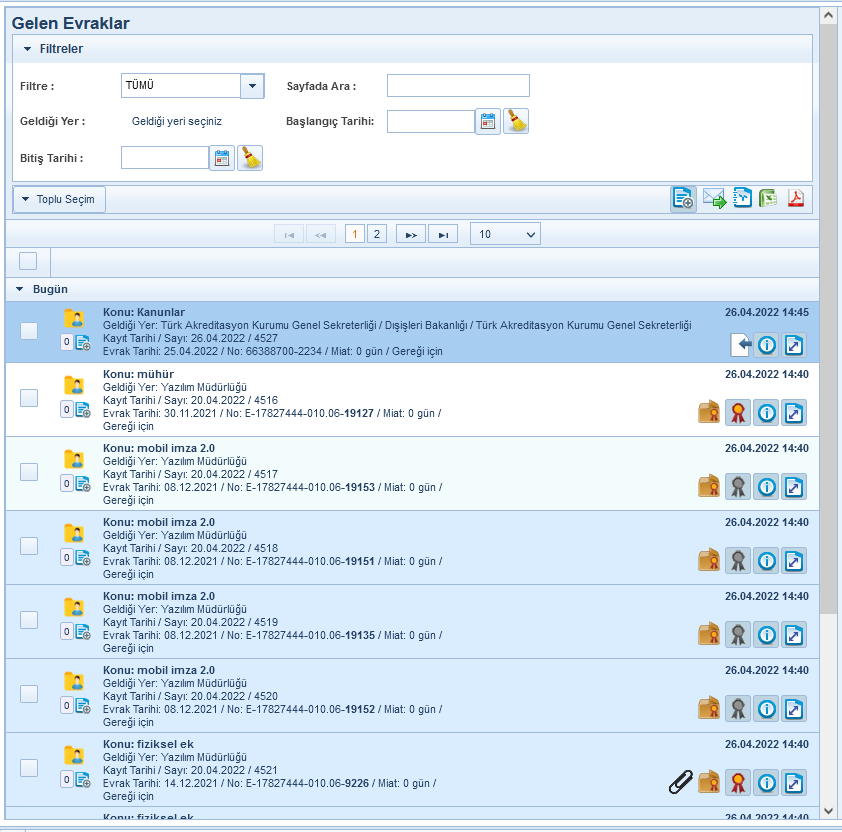This screenshot has height=832, width=842.
Task: Export the document list to PDF
Action: [x=796, y=198]
